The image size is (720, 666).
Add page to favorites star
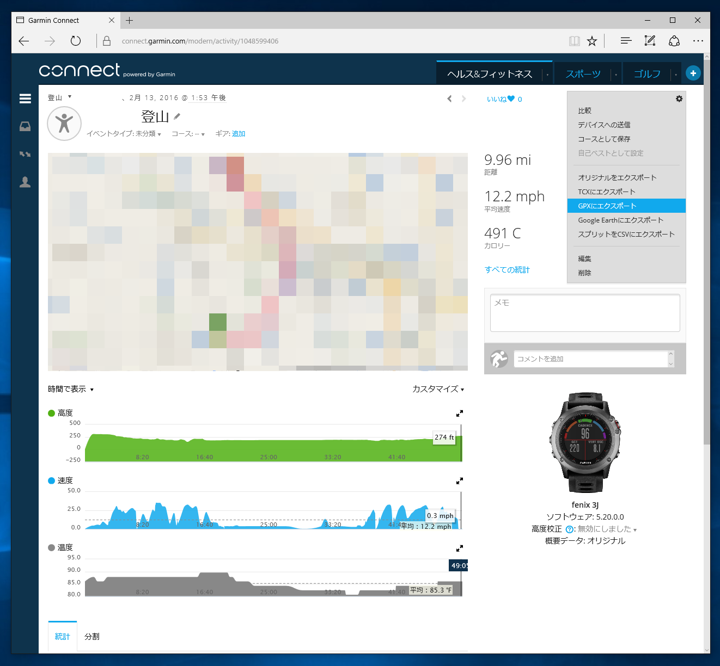[x=592, y=41]
